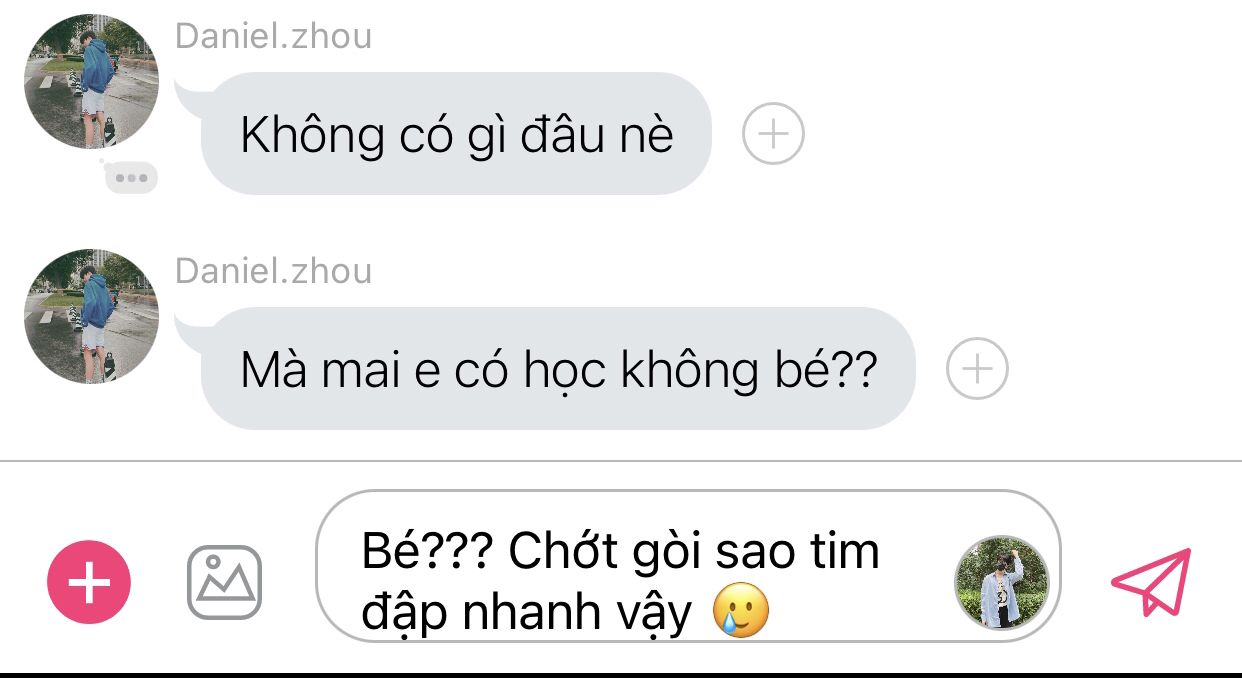The width and height of the screenshot is (1242, 678).
Task: Tap the word "Không" in the first message bubble
Action: (312, 136)
